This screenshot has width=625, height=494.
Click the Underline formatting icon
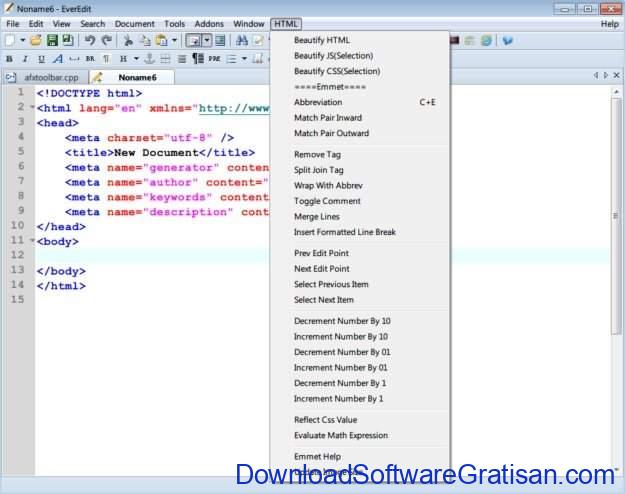41,59
